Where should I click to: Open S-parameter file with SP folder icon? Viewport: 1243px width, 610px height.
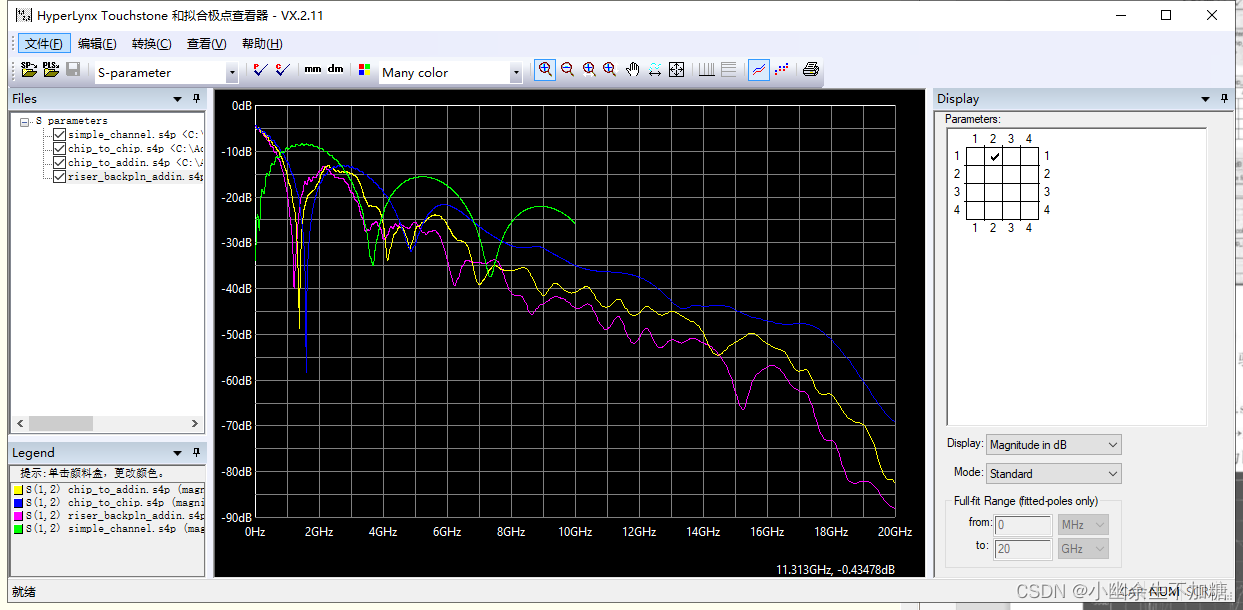click(x=29, y=70)
